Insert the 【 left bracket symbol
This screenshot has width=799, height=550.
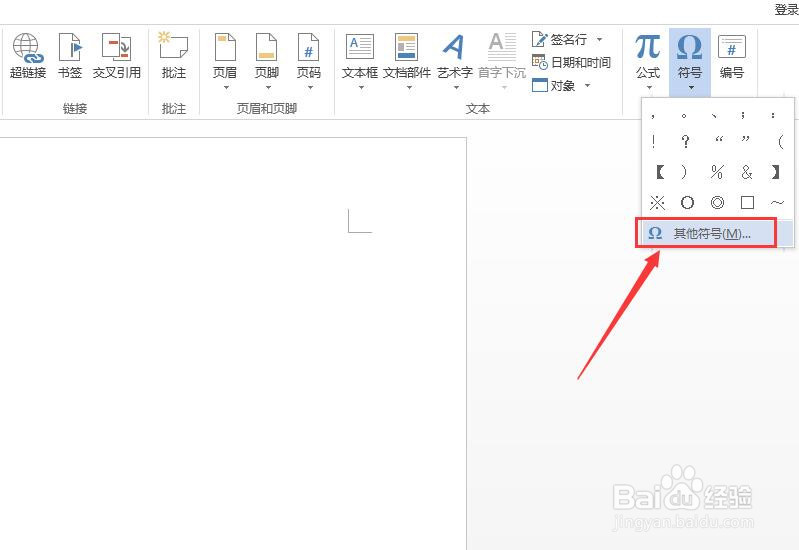click(660, 172)
